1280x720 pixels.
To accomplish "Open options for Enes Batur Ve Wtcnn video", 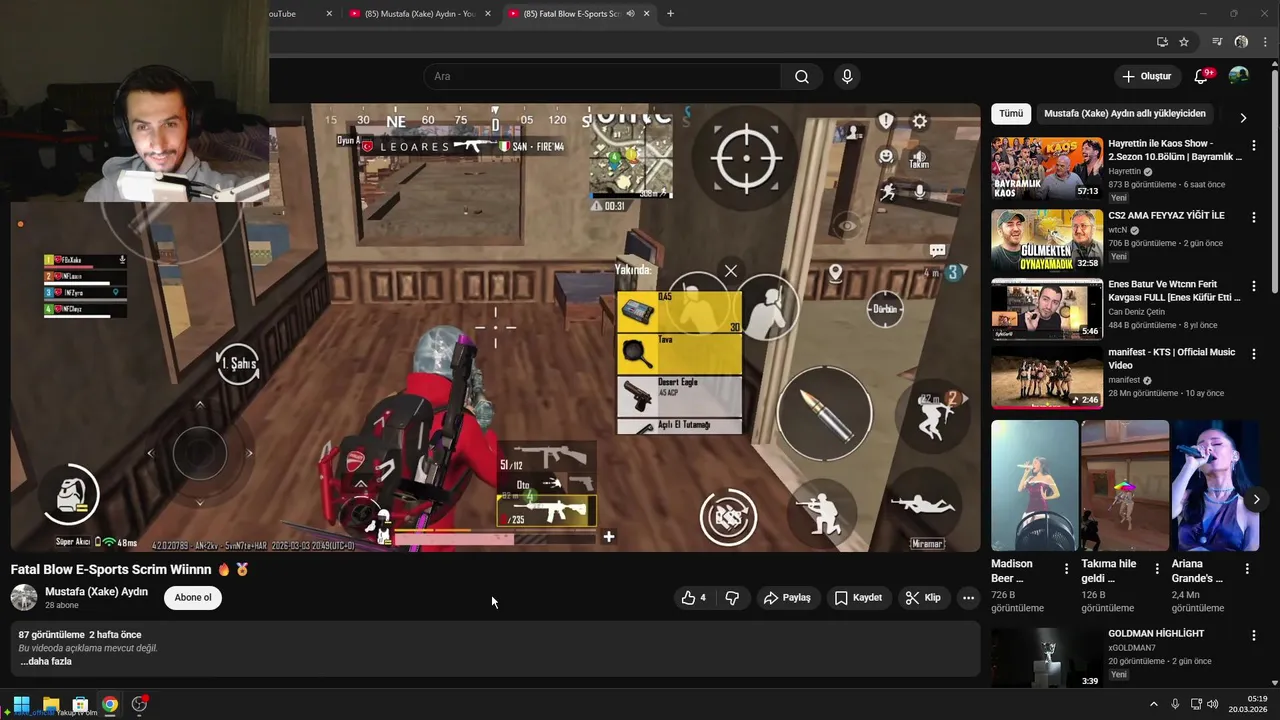I will click(x=1254, y=286).
